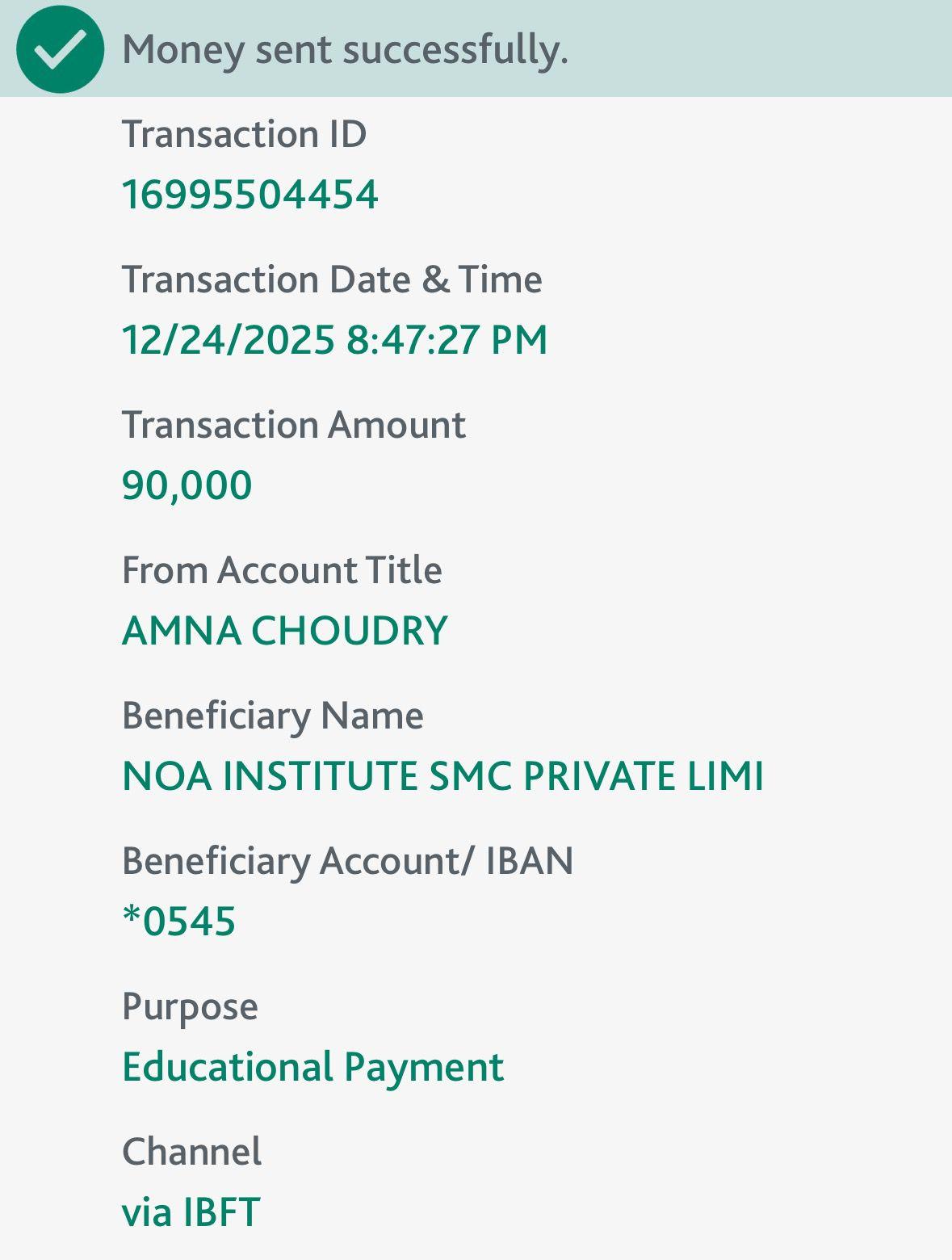Click the Beneficiary Account/ IBAN label

[347, 861]
